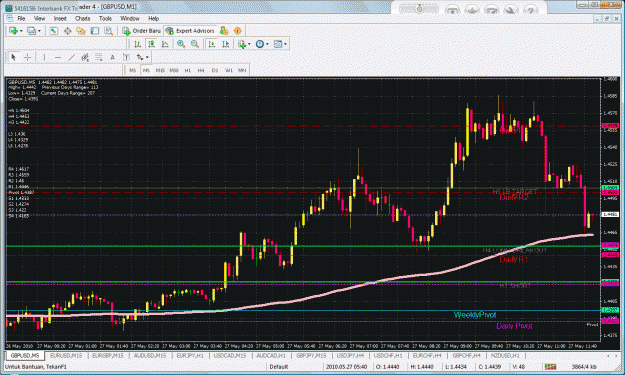Open the Help menu
Viewport: 625px width, 375px height.
pos(153,18)
